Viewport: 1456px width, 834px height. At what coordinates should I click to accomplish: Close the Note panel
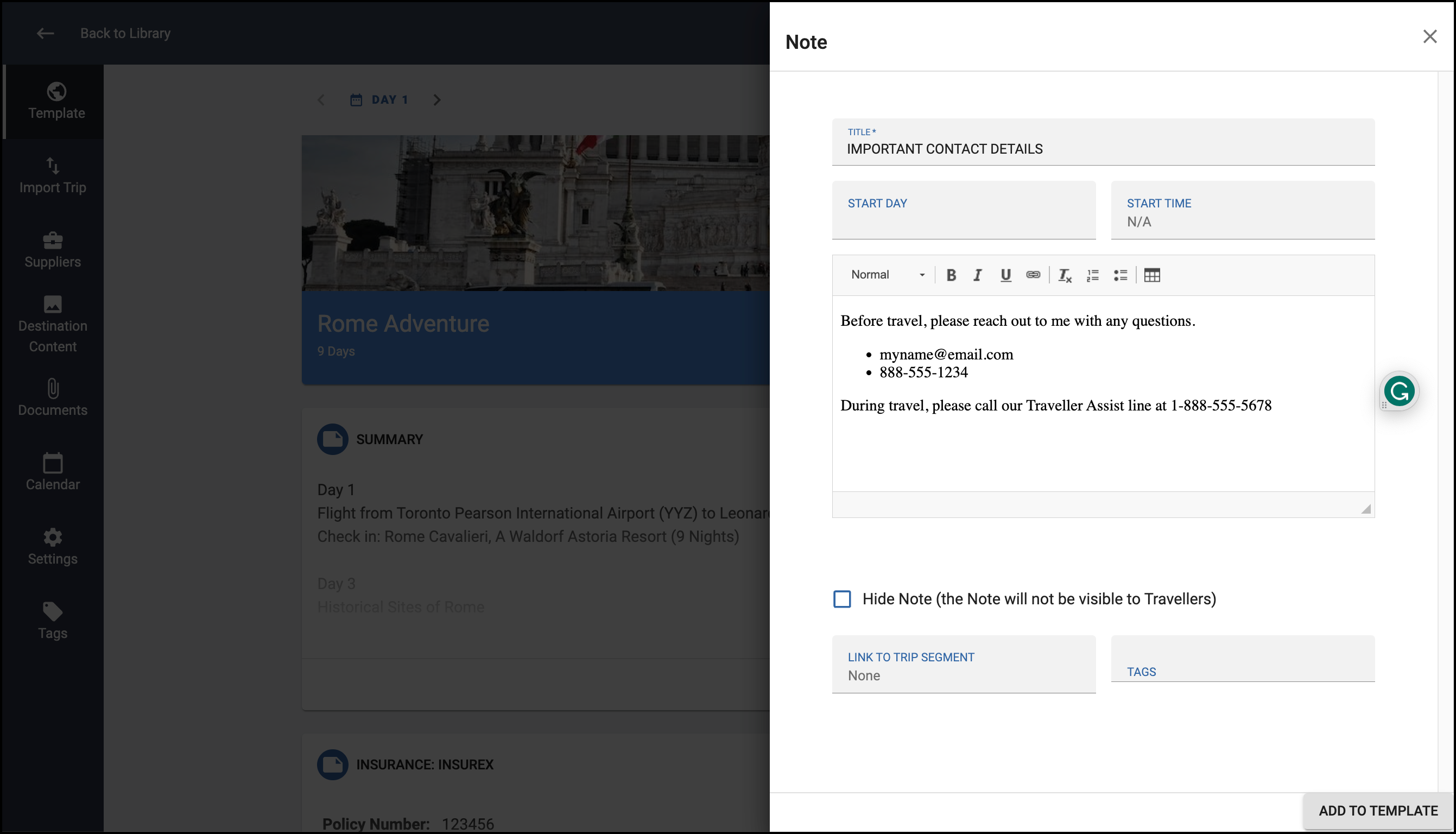(x=1429, y=37)
